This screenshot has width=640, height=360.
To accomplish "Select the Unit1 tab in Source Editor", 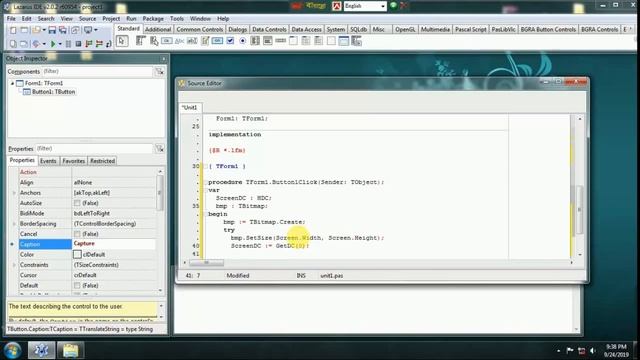I will 189,107.
